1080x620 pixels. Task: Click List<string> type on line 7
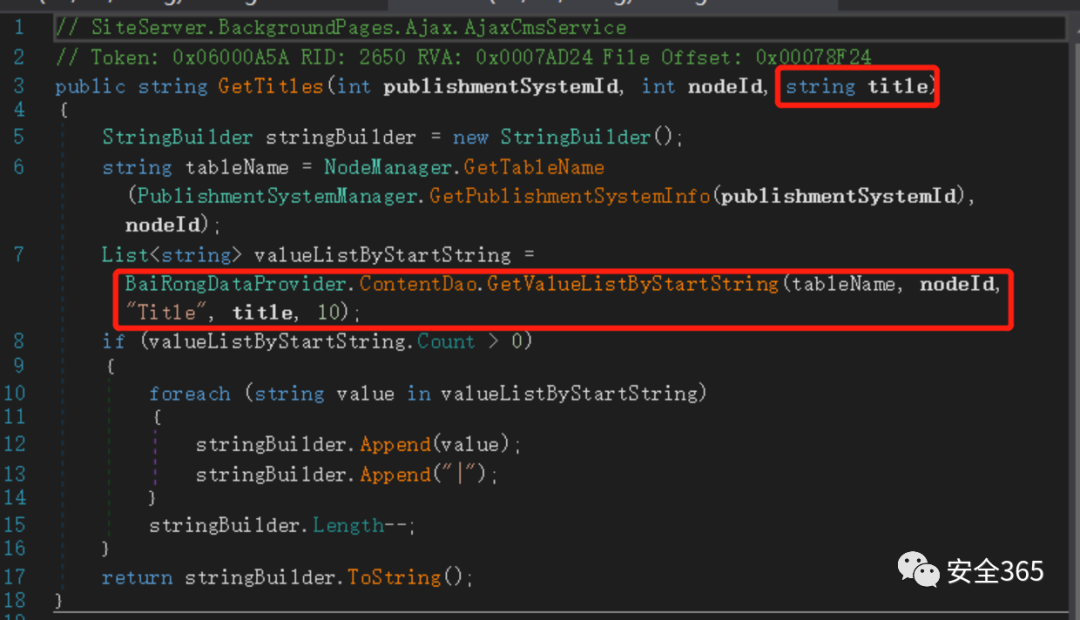click(172, 255)
